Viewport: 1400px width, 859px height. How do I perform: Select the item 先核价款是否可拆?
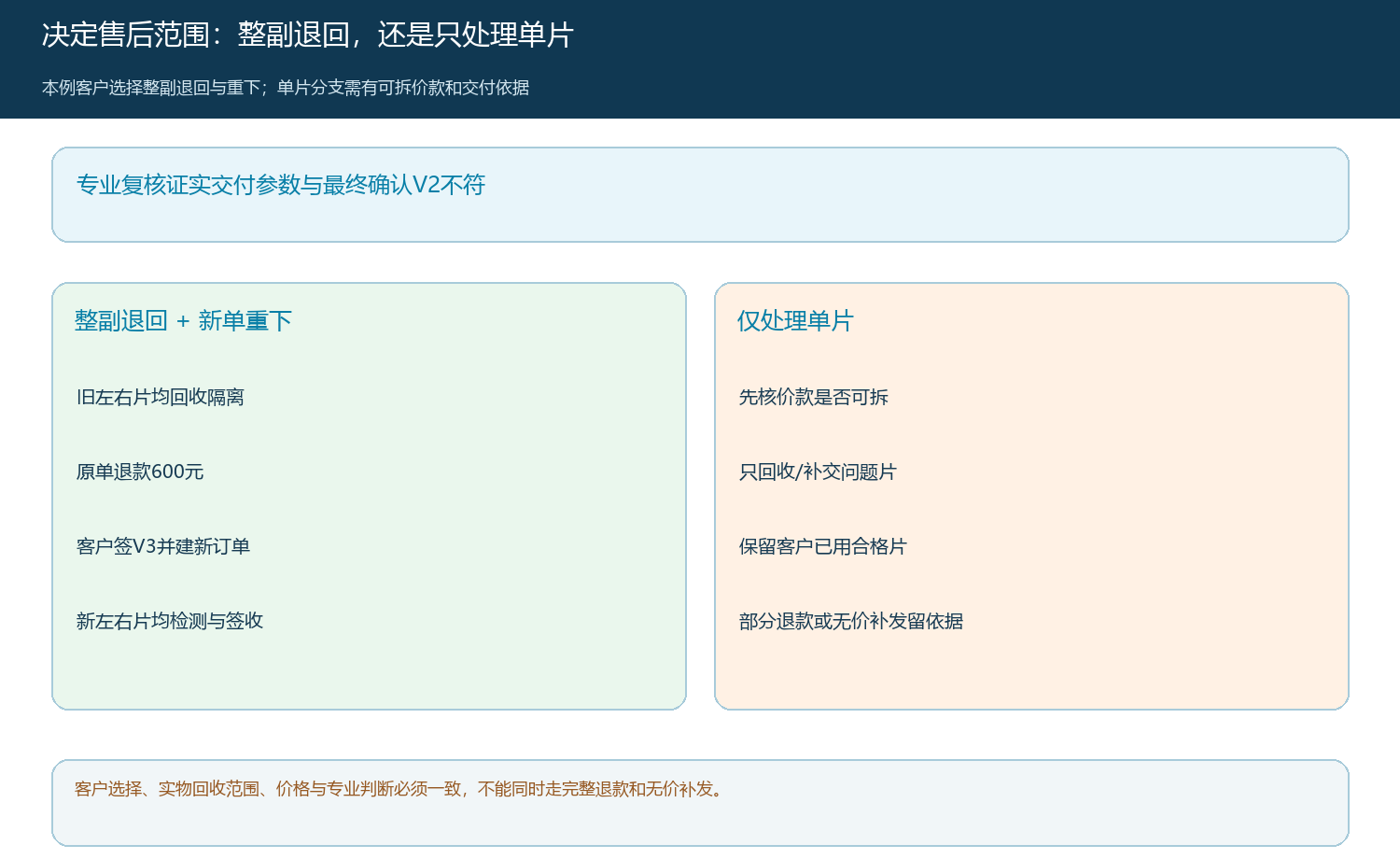(814, 397)
